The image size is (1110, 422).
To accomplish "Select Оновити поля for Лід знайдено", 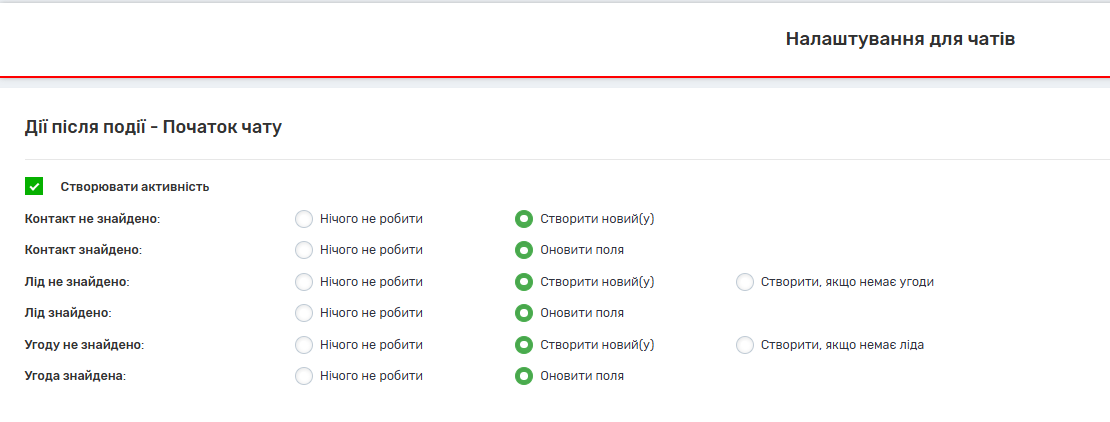I will (x=523, y=313).
